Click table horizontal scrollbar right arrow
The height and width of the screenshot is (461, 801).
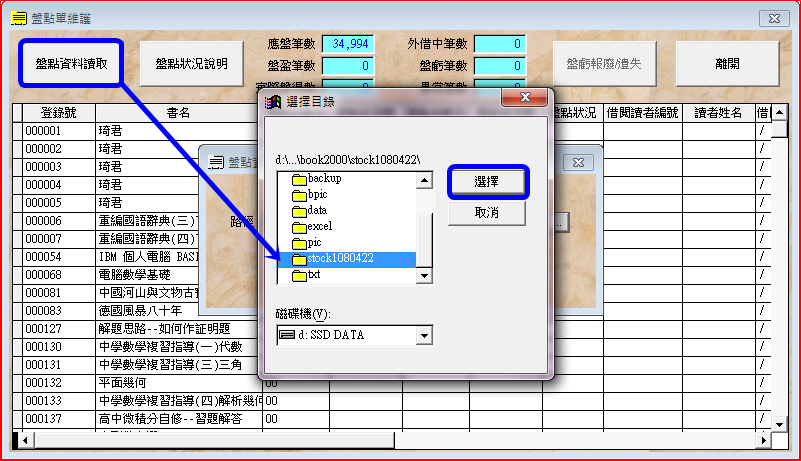[x=764, y=440]
